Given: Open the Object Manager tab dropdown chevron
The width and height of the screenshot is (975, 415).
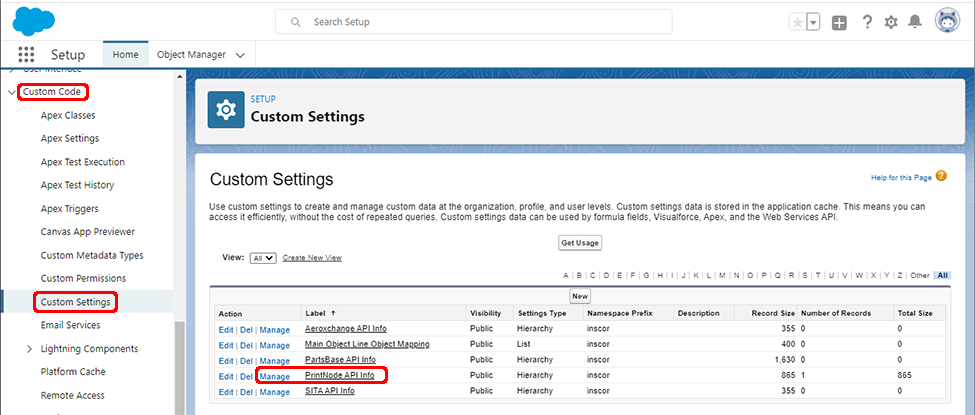Looking at the screenshot, I should point(240,55).
